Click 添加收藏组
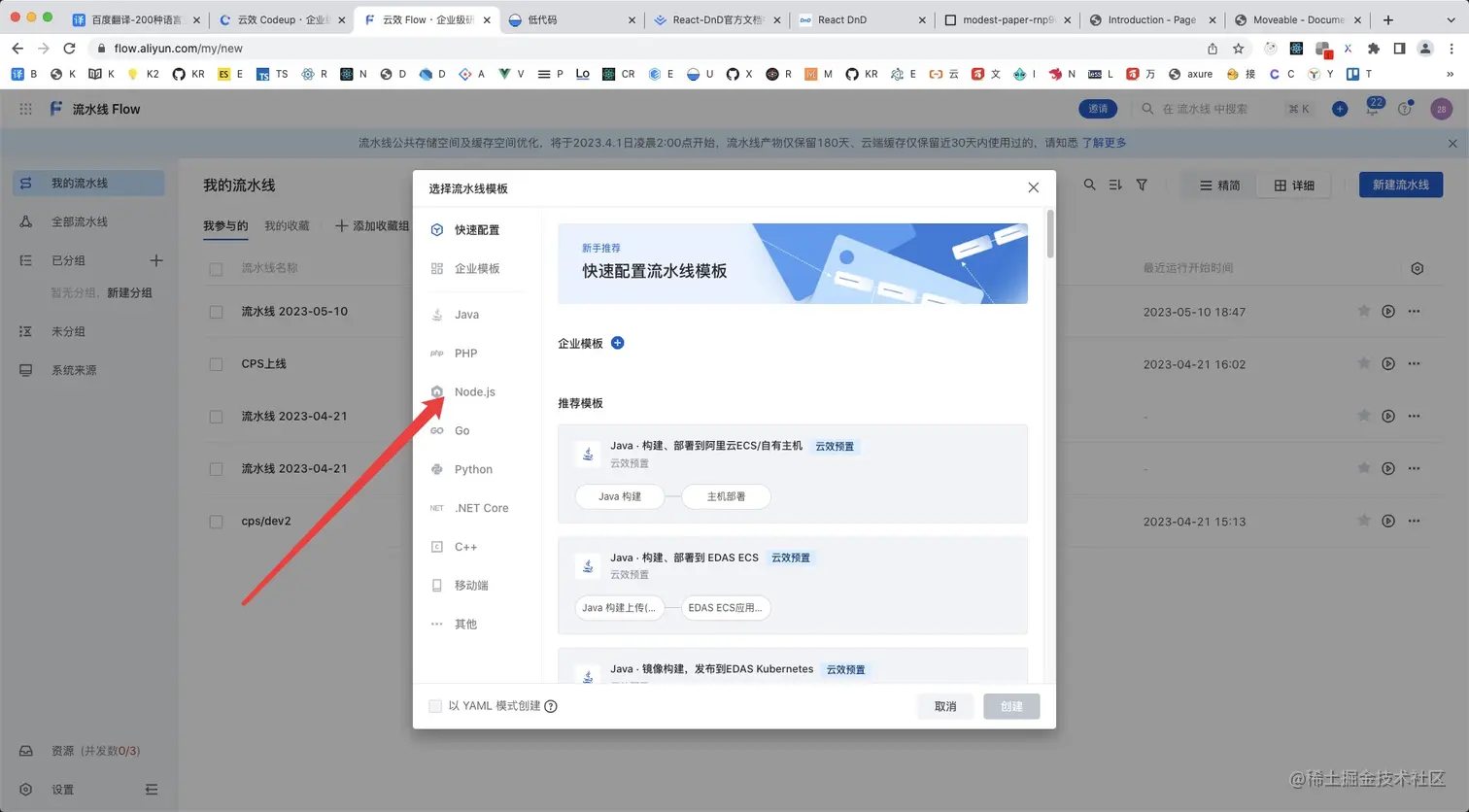This screenshot has height=812, width=1469. [372, 226]
